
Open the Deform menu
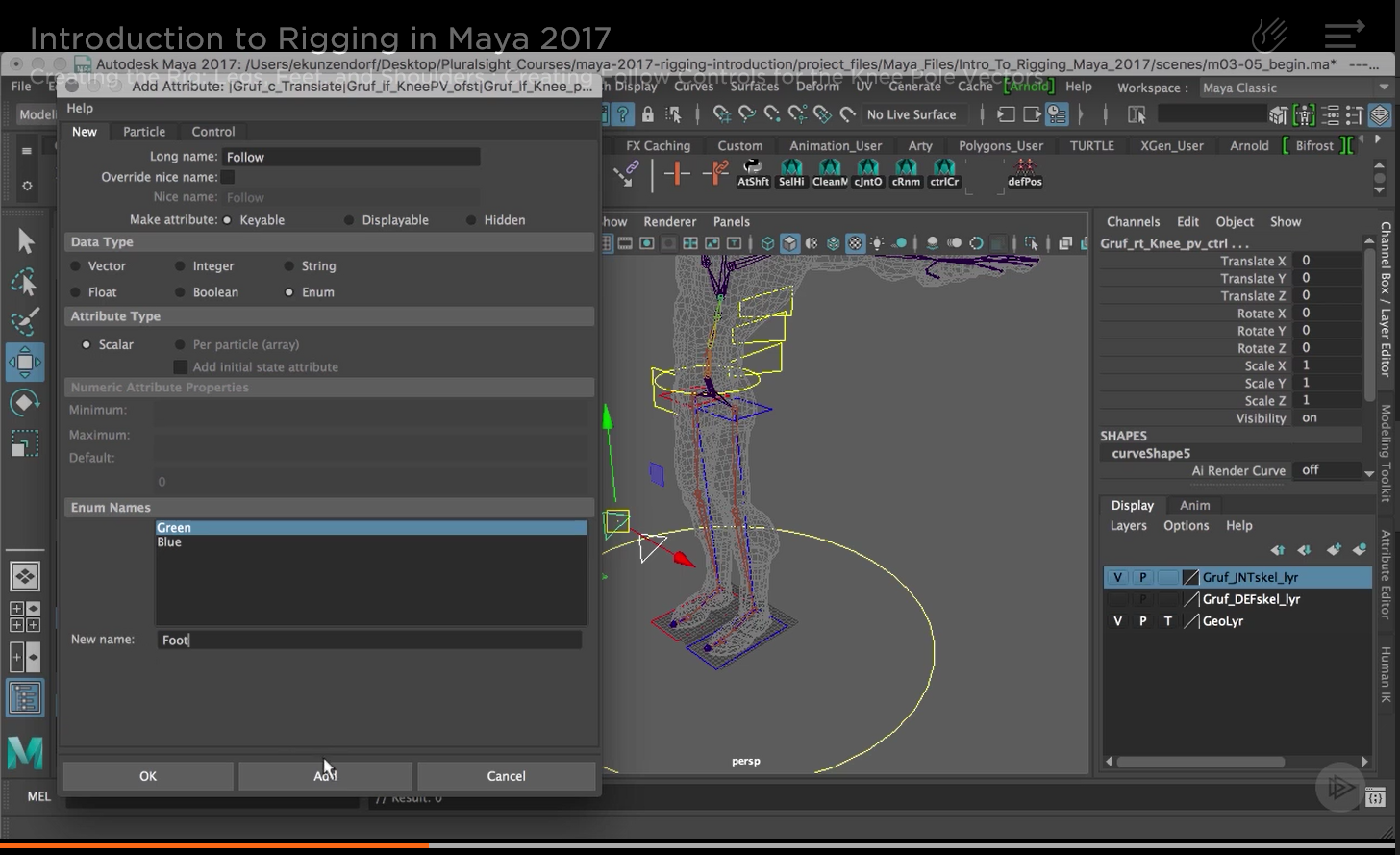tap(817, 87)
